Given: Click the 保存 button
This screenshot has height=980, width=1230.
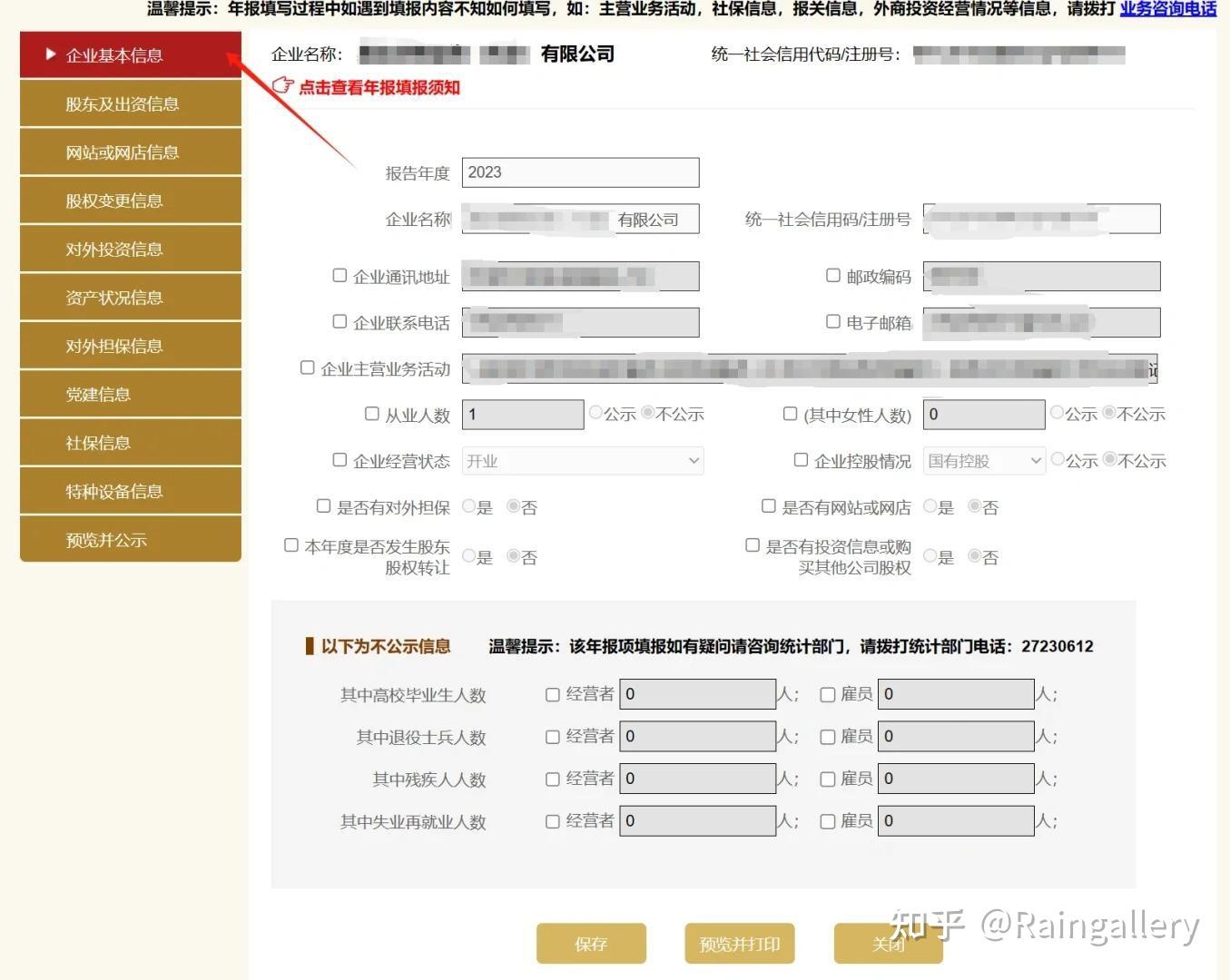Looking at the screenshot, I should [591, 944].
